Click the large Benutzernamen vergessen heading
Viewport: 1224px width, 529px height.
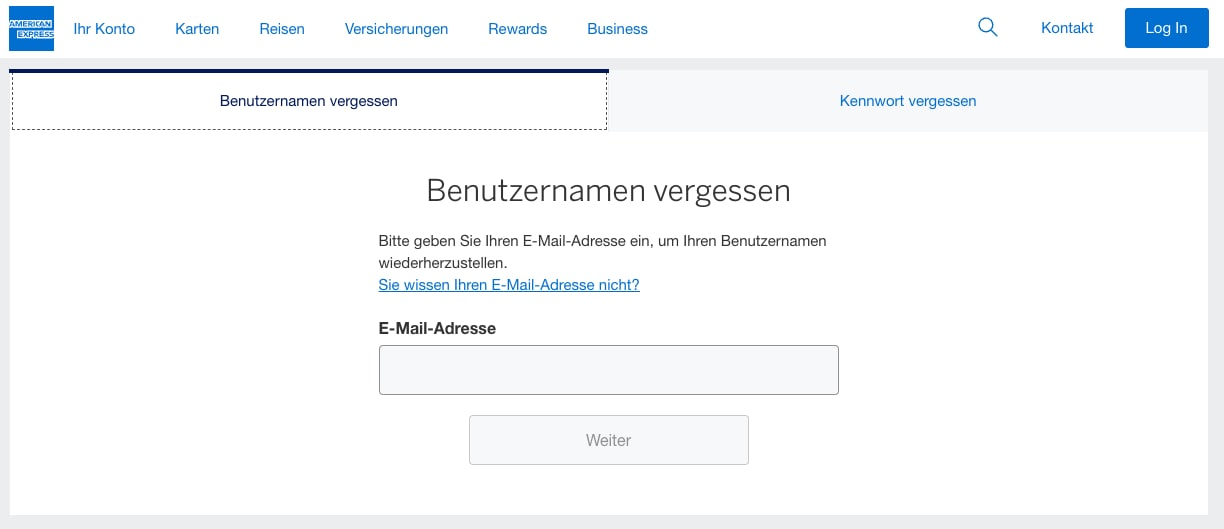tap(608, 190)
